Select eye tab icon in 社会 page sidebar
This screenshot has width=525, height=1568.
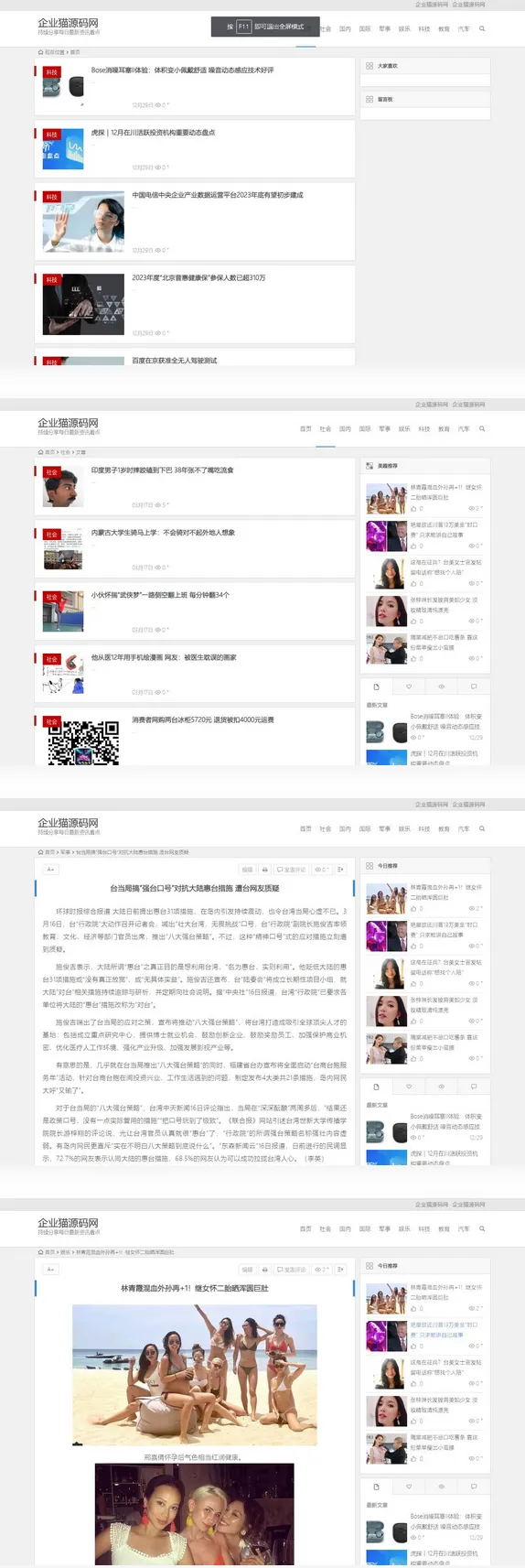[x=441, y=686]
